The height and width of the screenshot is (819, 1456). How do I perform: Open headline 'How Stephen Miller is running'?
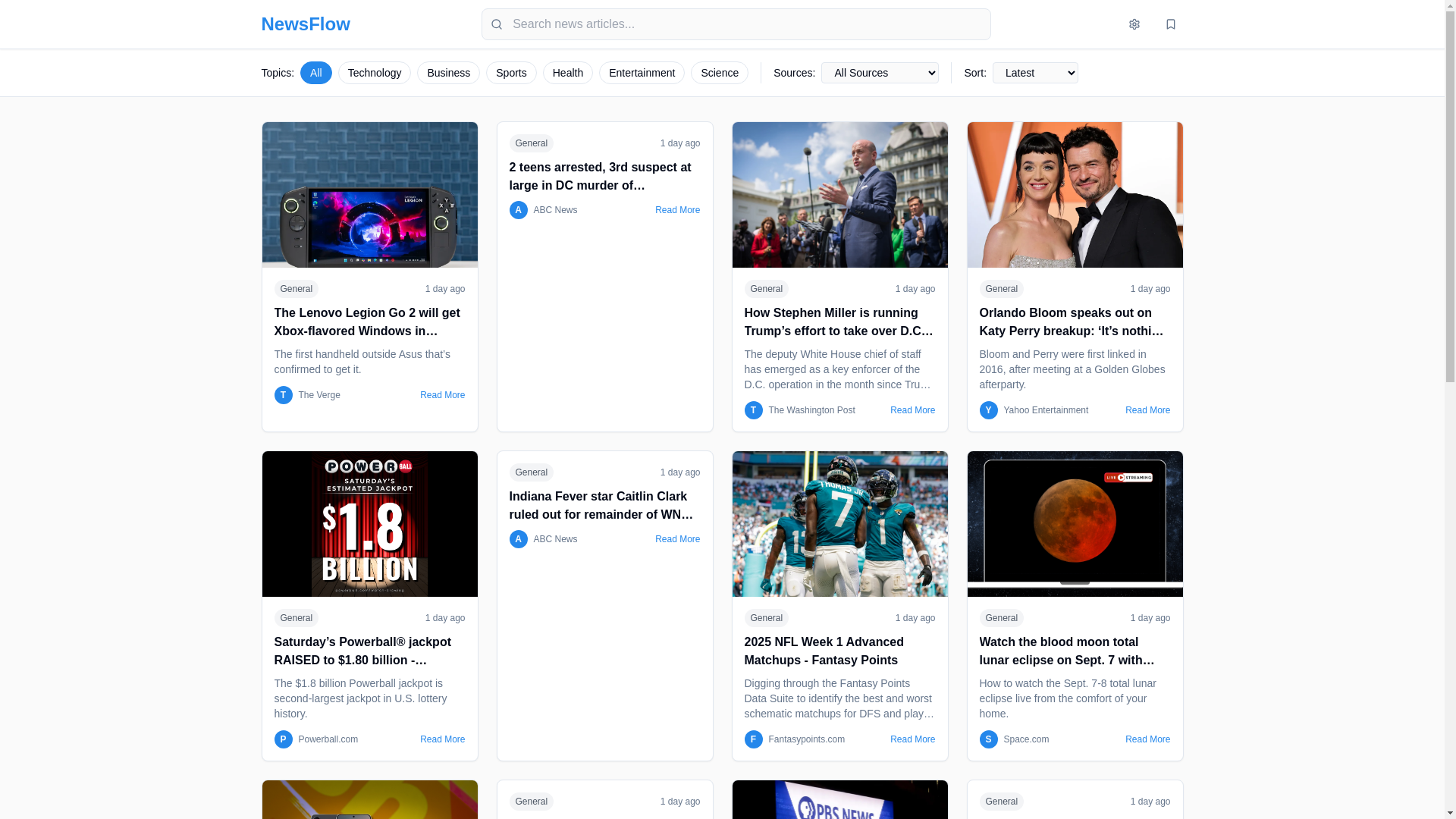pos(840,322)
